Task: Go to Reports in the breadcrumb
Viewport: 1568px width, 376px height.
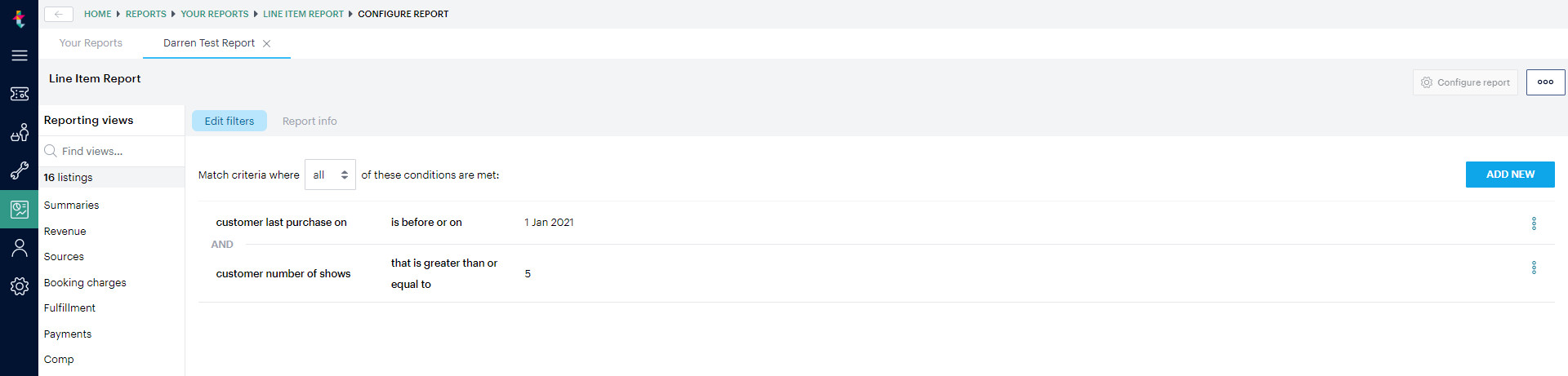Action: [x=145, y=14]
